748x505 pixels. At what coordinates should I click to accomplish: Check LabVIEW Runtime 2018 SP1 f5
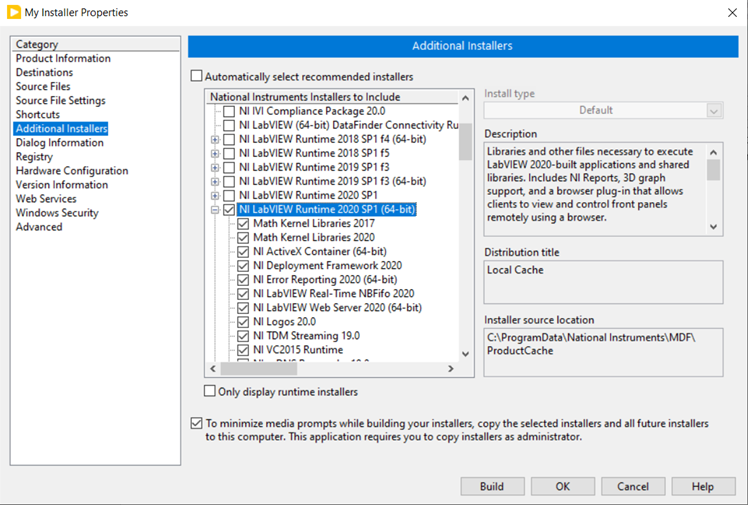[229, 153]
